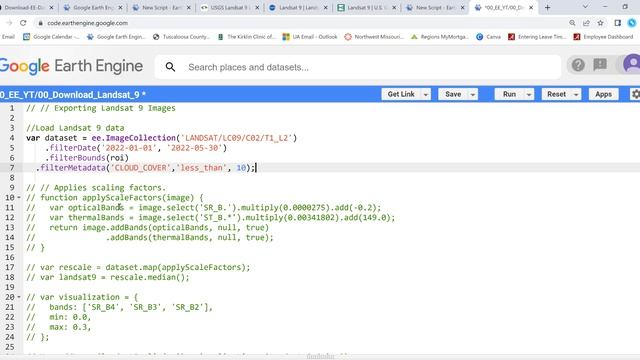The height and width of the screenshot is (360, 640).
Task: Open the Earth Engine help icon
Action: click(x=578, y=65)
